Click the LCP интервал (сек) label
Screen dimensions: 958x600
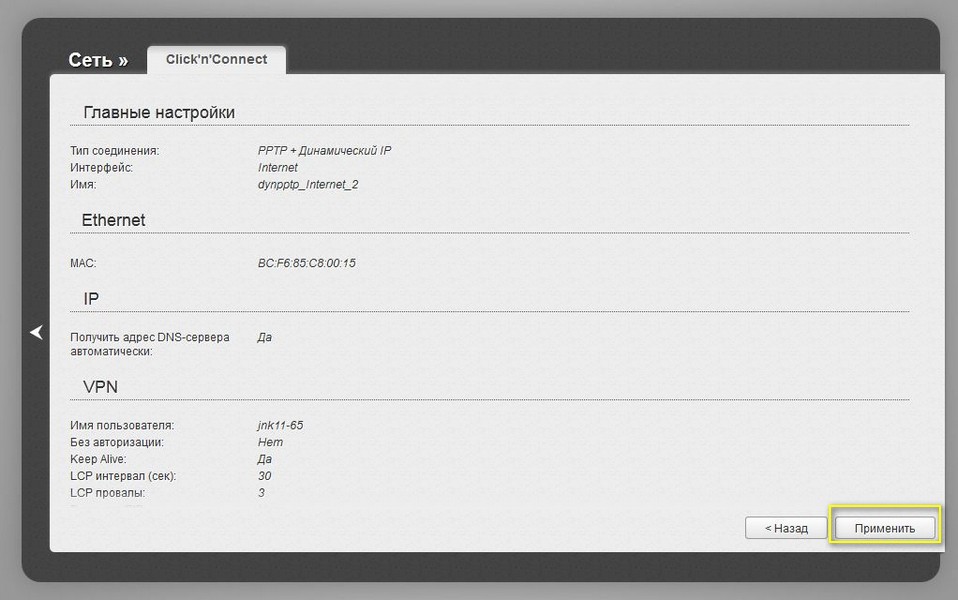[x=123, y=475]
